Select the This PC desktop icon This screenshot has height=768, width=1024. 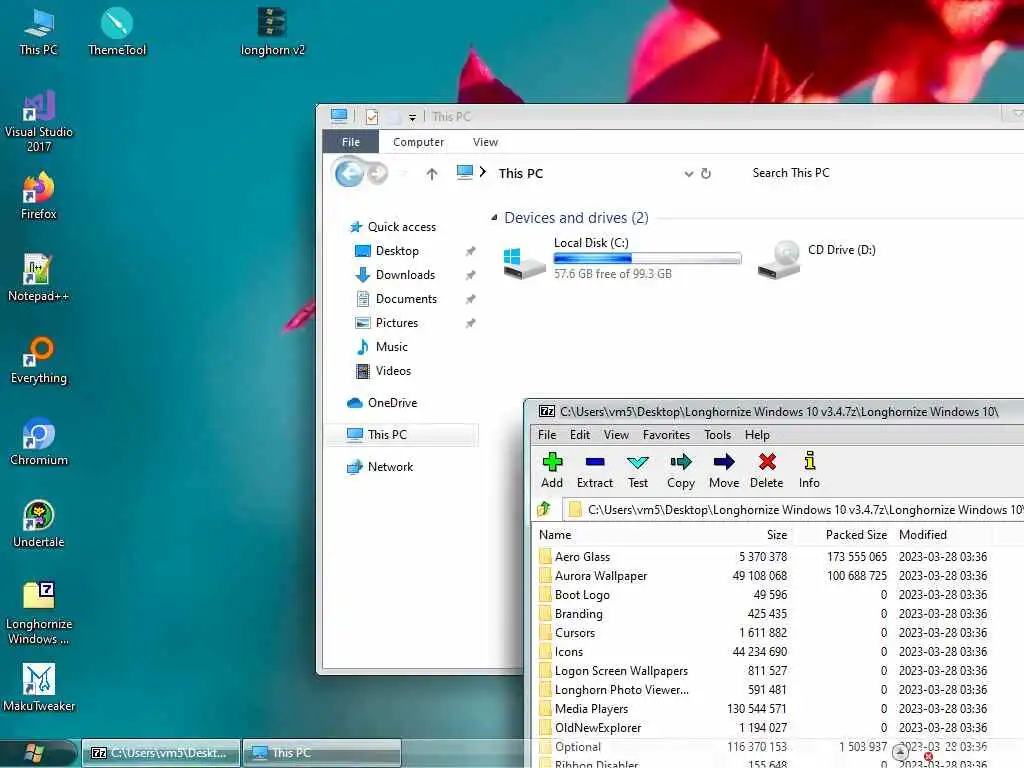[x=39, y=31]
